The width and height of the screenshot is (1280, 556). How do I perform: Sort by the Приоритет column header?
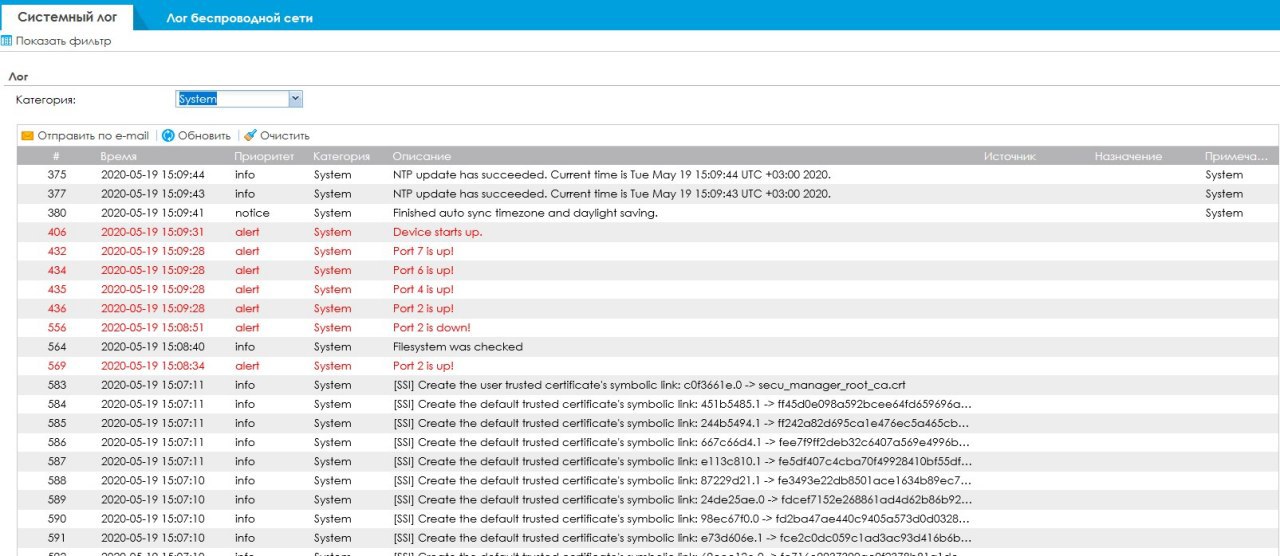coord(264,157)
